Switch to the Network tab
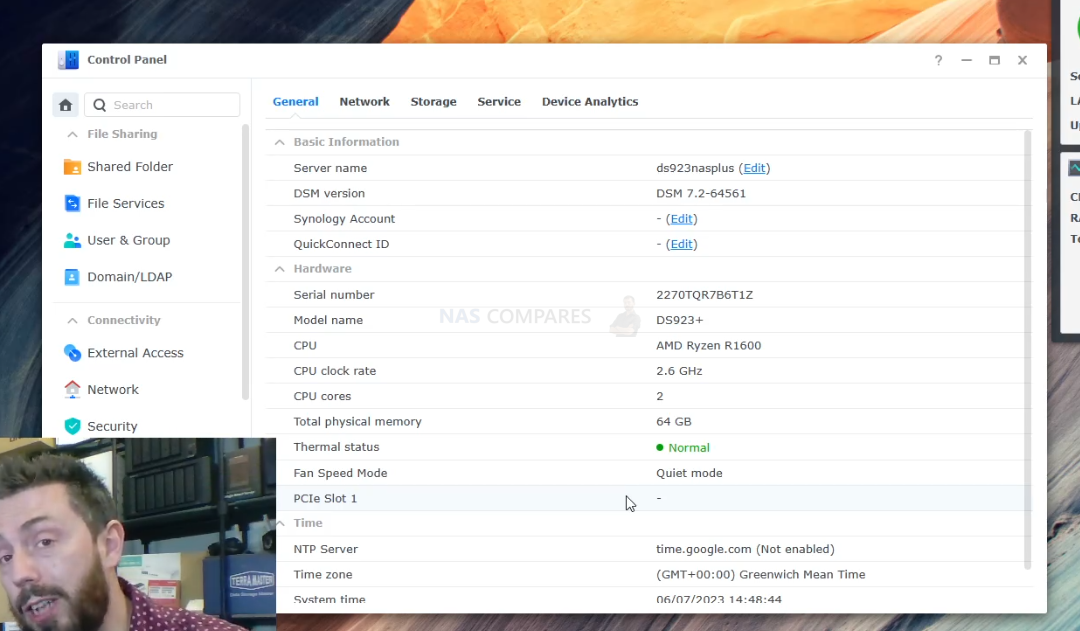1080x631 pixels. [x=364, y=101]
